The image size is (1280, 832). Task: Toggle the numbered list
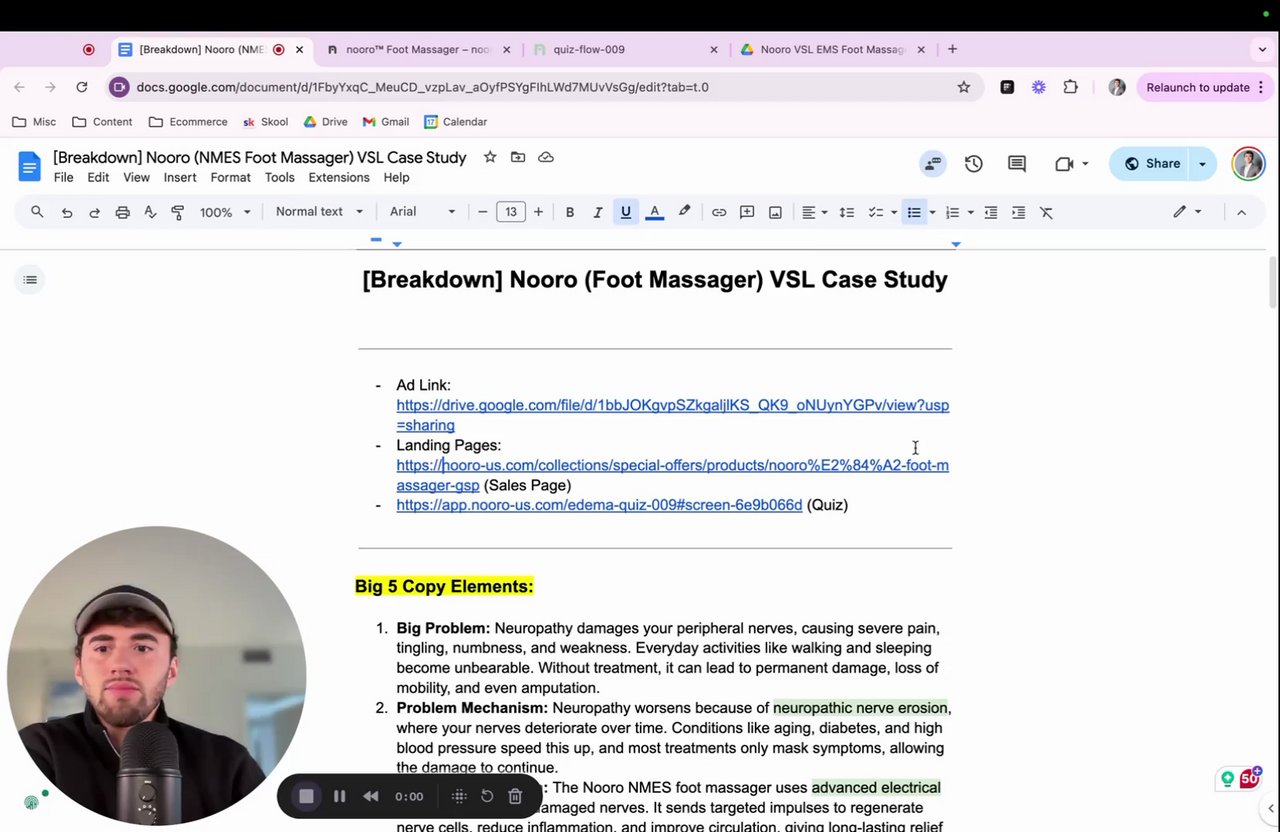tap(952, 212)
